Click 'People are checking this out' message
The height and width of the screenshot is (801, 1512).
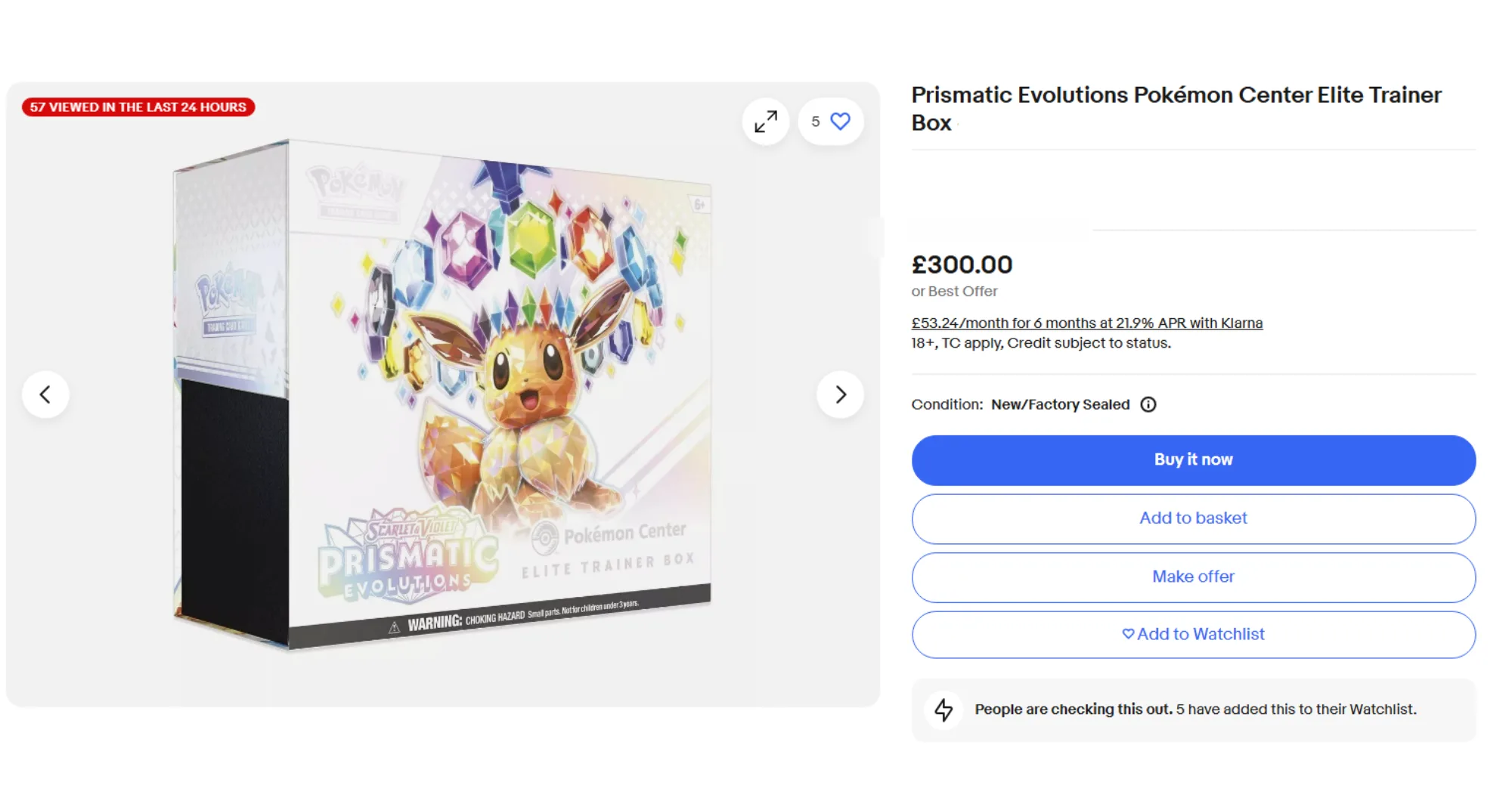(x=1194, y=710)
